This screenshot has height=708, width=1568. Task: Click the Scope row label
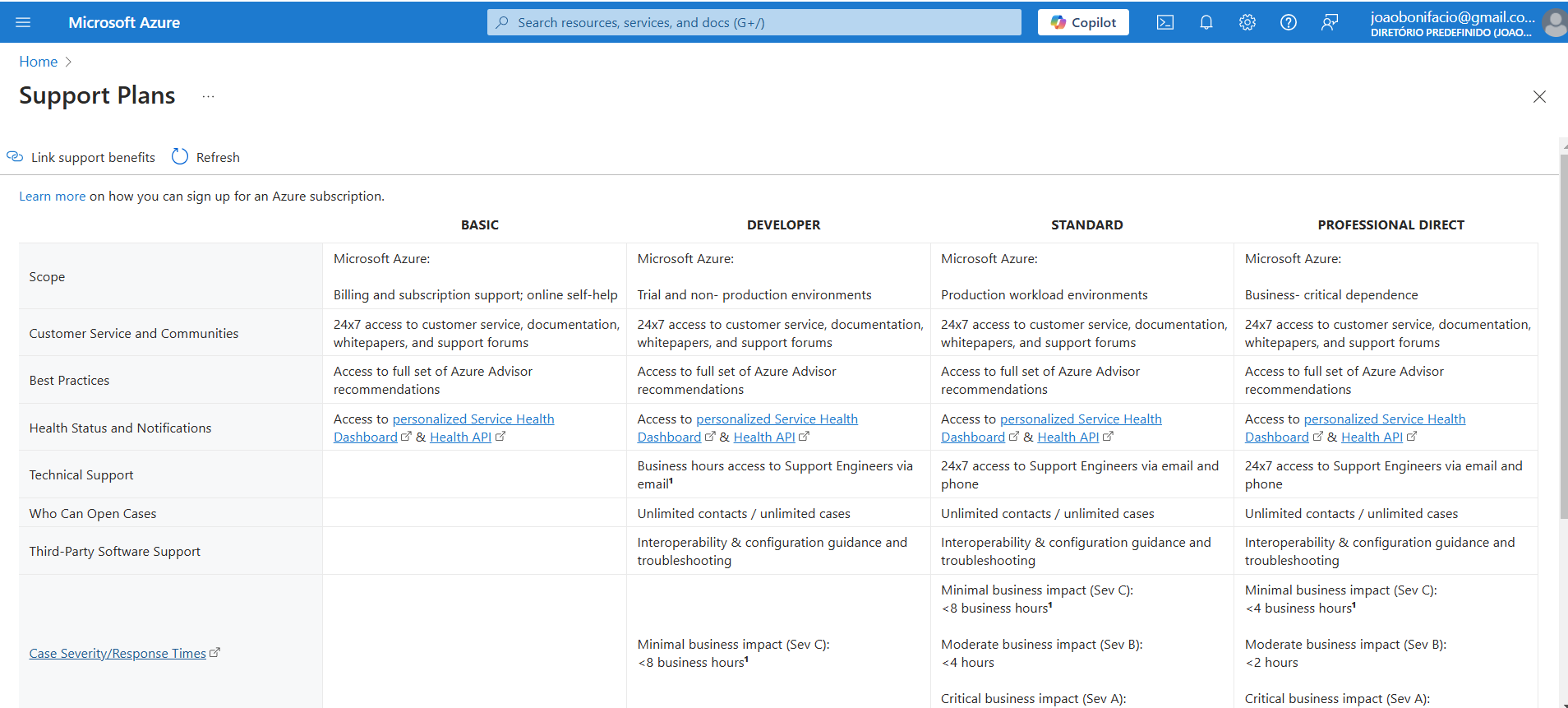[47, 276]
